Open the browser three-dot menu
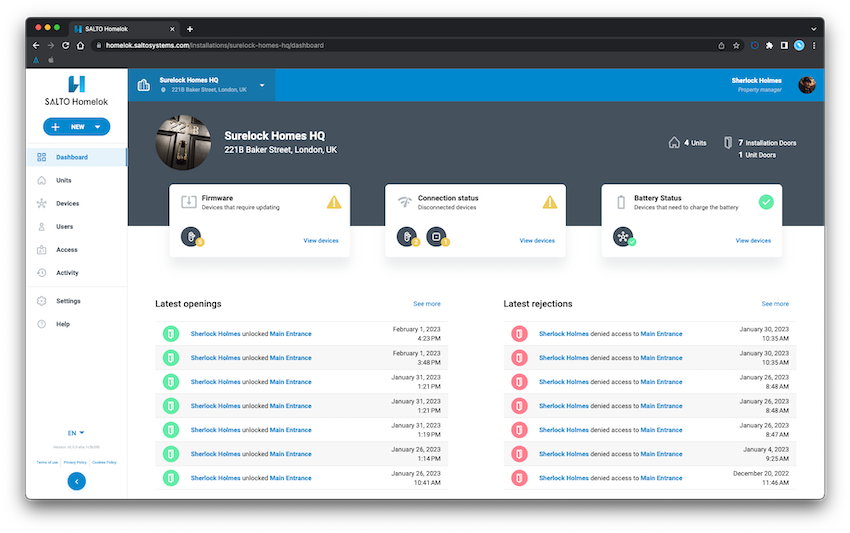 pos(814,46)
